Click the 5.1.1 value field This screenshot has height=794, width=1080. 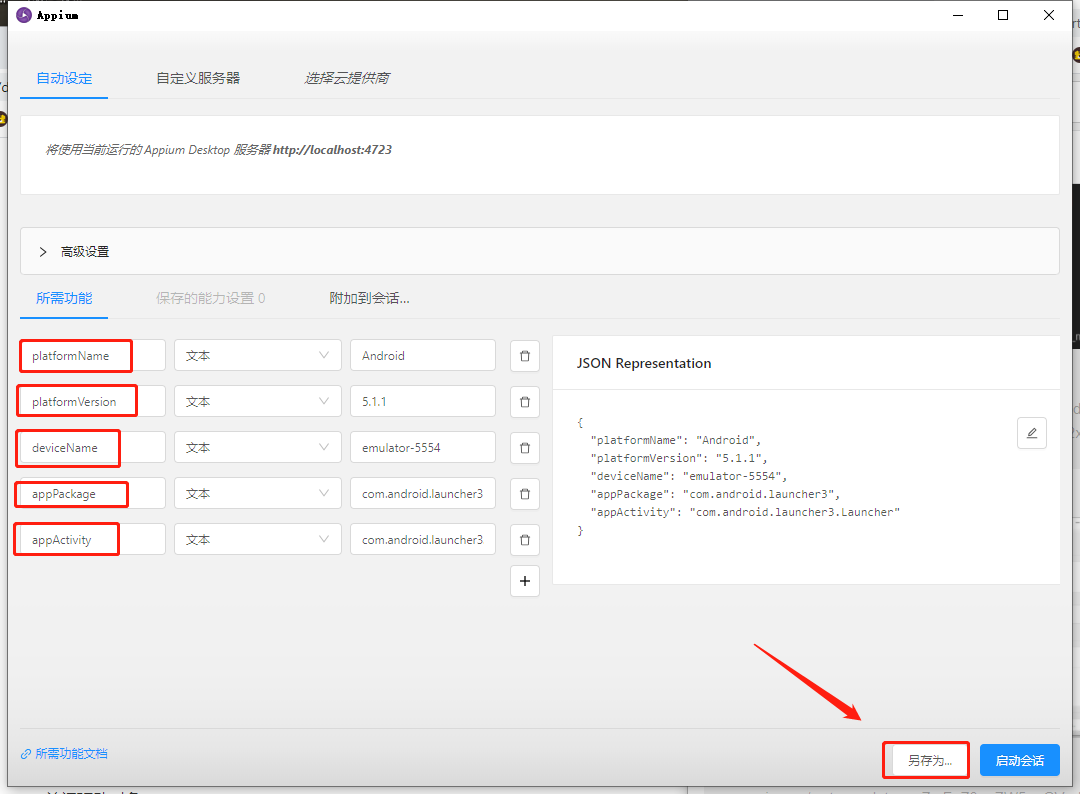click(423, 401)
